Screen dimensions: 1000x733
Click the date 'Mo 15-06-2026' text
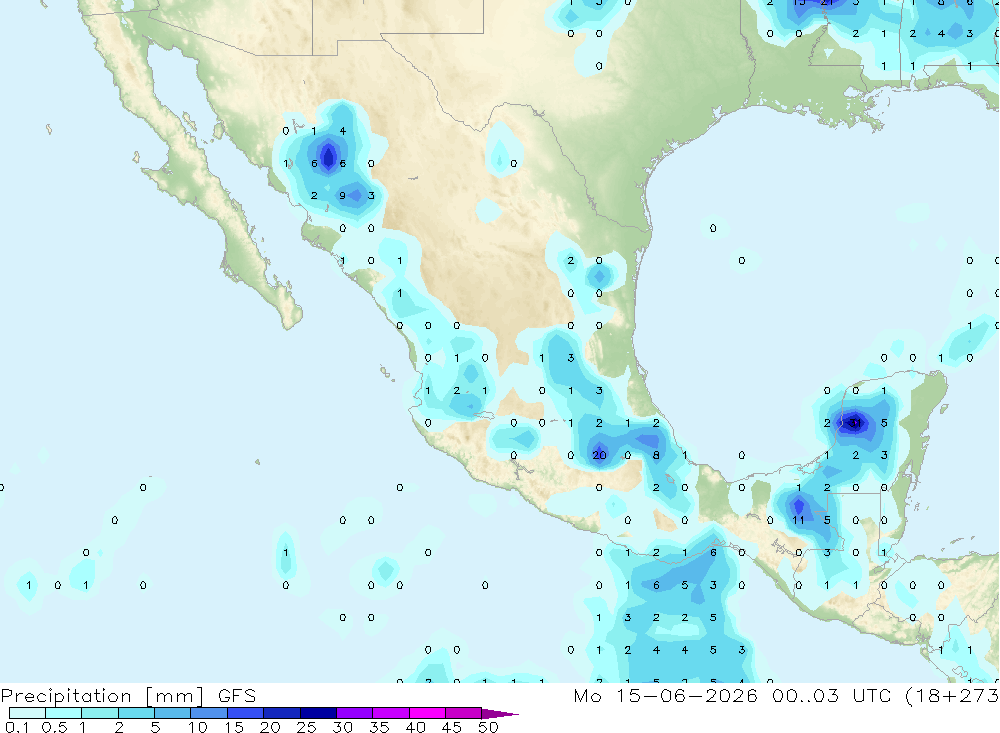665,695
